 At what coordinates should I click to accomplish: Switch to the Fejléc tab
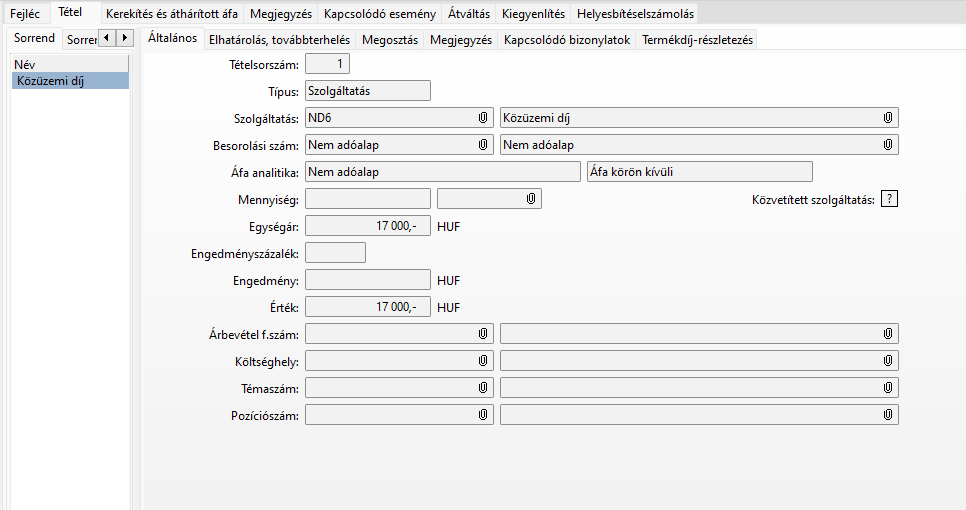tap(24, 14)
